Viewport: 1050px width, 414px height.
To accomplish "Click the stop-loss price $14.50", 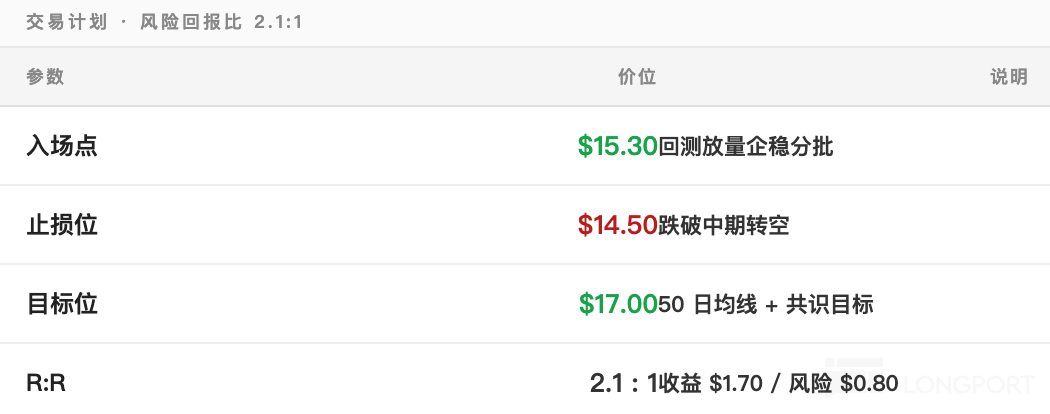I will click(x=617, y=224).
